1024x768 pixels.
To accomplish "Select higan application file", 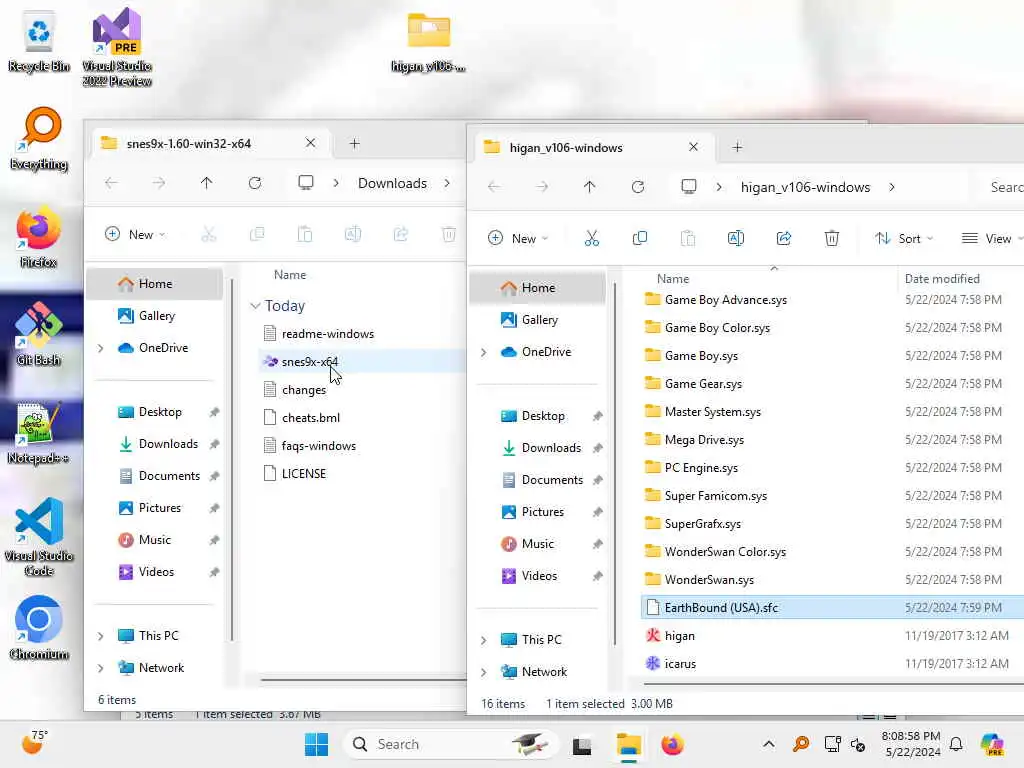I will pos(679,636).
